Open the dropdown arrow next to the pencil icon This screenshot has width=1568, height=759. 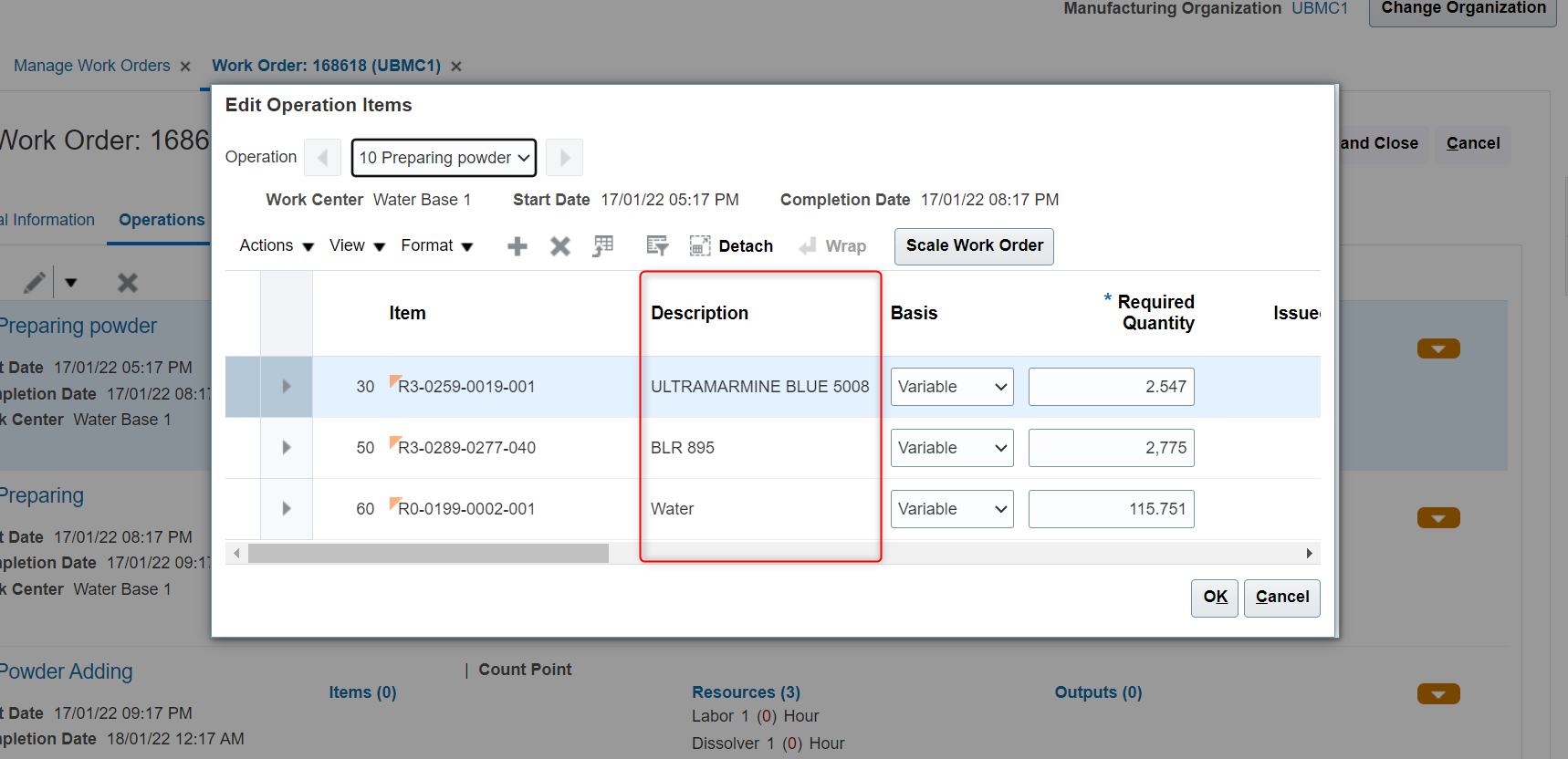coord(71,283)
